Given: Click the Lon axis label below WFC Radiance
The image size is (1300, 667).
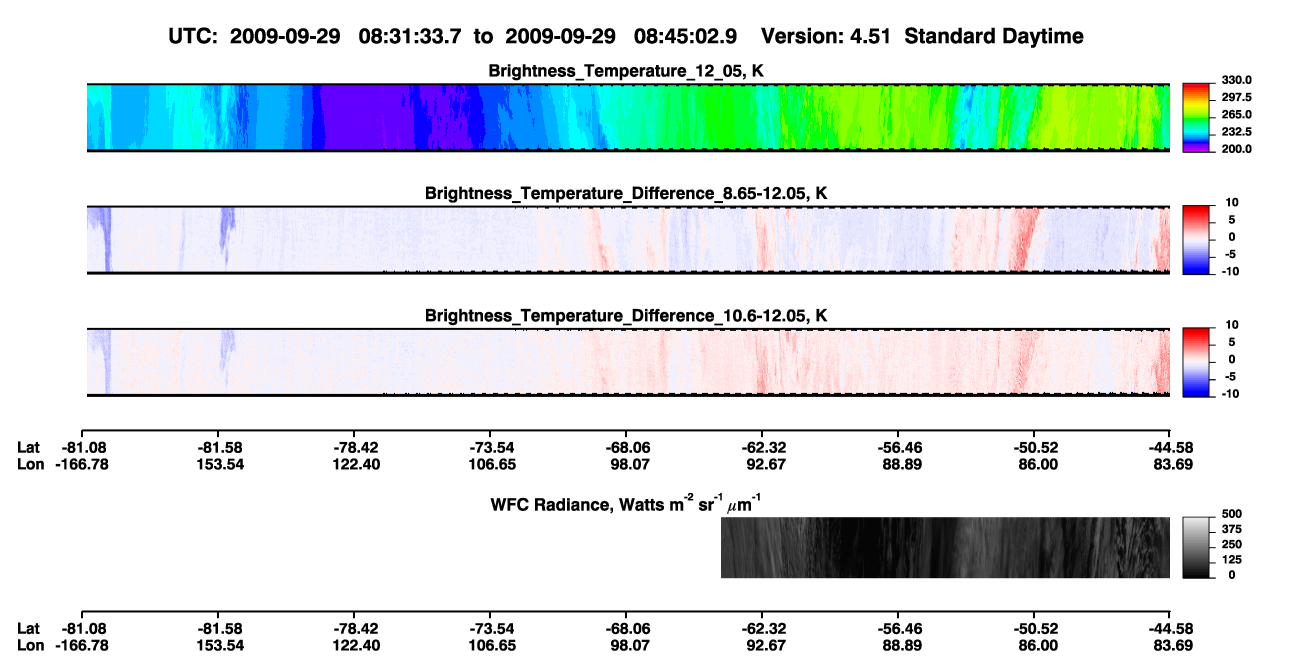Looking at the screenshot, I should (x=29, y=645).
